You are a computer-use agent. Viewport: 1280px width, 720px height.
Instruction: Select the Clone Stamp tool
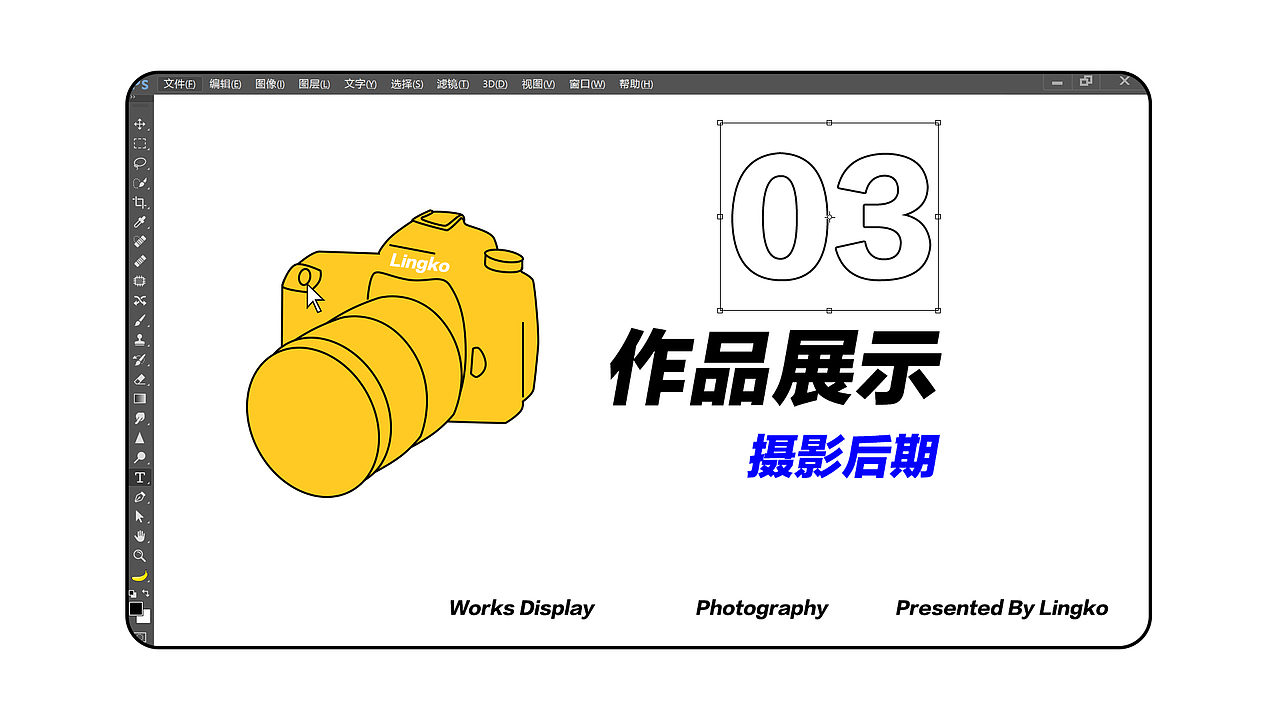coord(140,336)
